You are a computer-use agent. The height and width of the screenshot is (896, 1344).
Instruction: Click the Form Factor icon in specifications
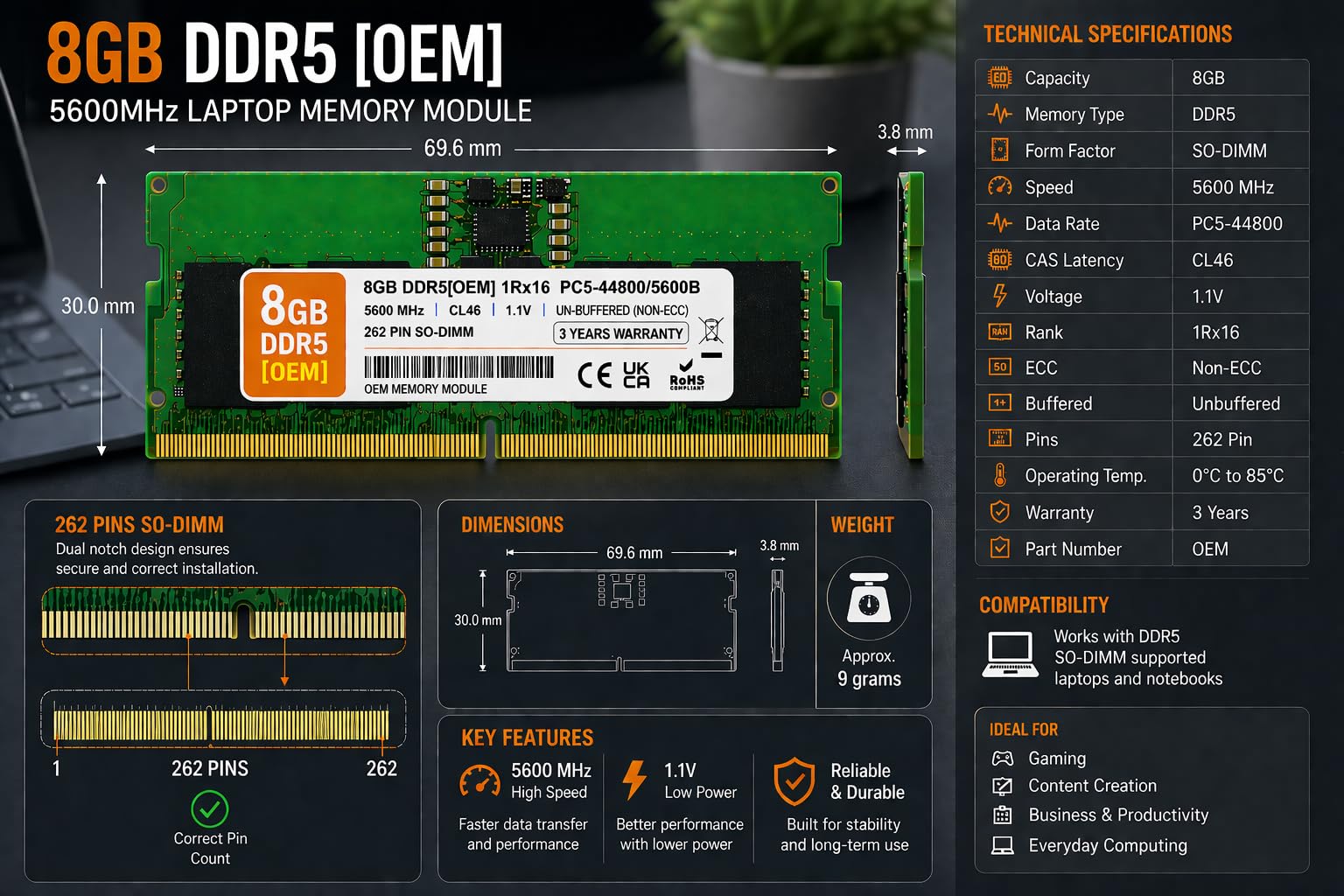click(x=999, y=150)
